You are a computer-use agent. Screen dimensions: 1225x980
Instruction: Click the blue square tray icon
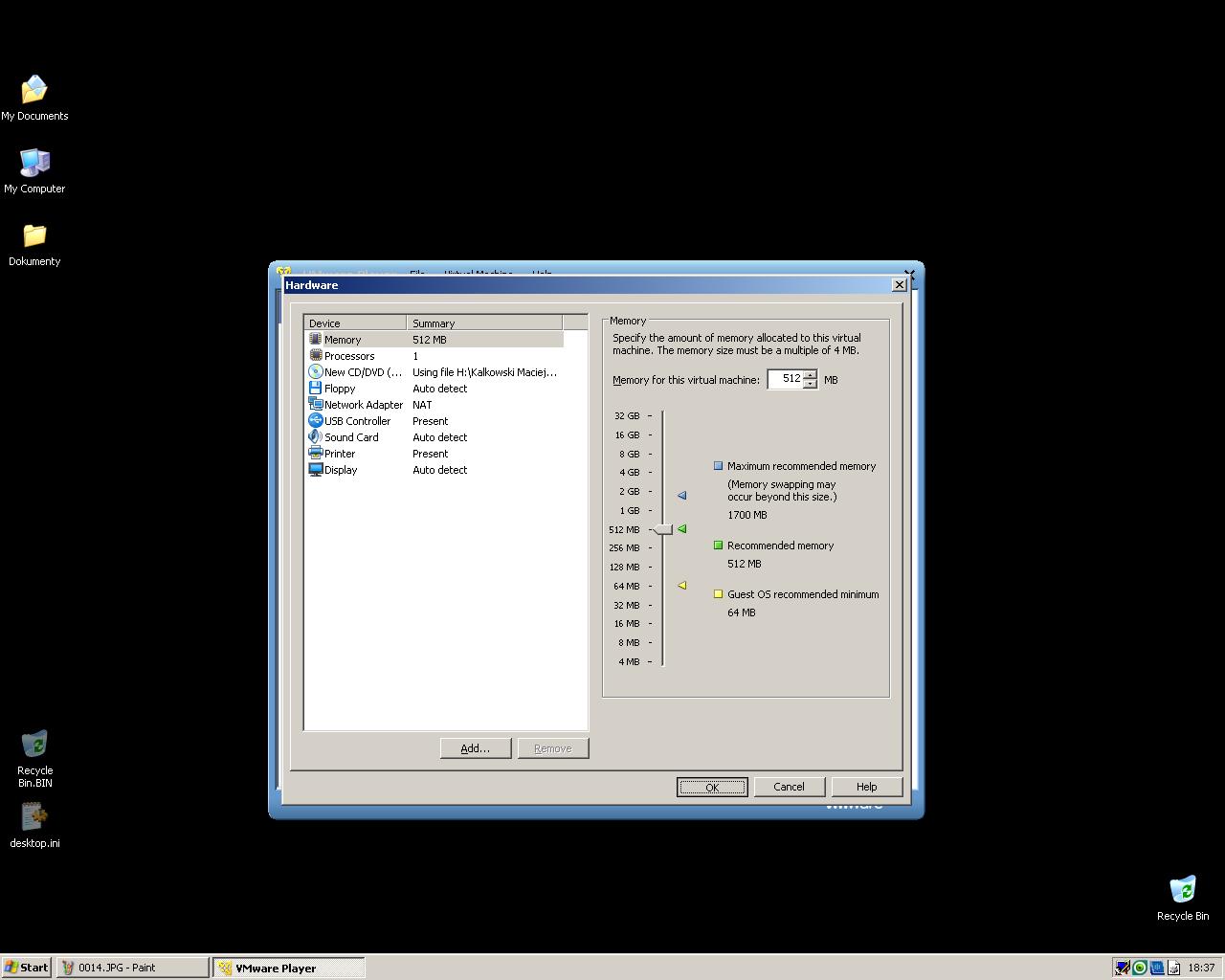pyautogui.click(x=1157, y=968)
